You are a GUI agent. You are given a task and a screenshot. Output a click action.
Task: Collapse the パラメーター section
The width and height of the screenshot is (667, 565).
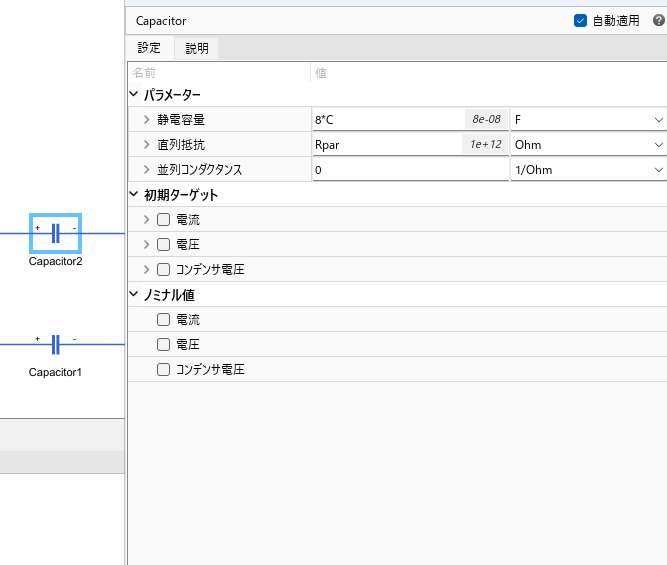134,94
